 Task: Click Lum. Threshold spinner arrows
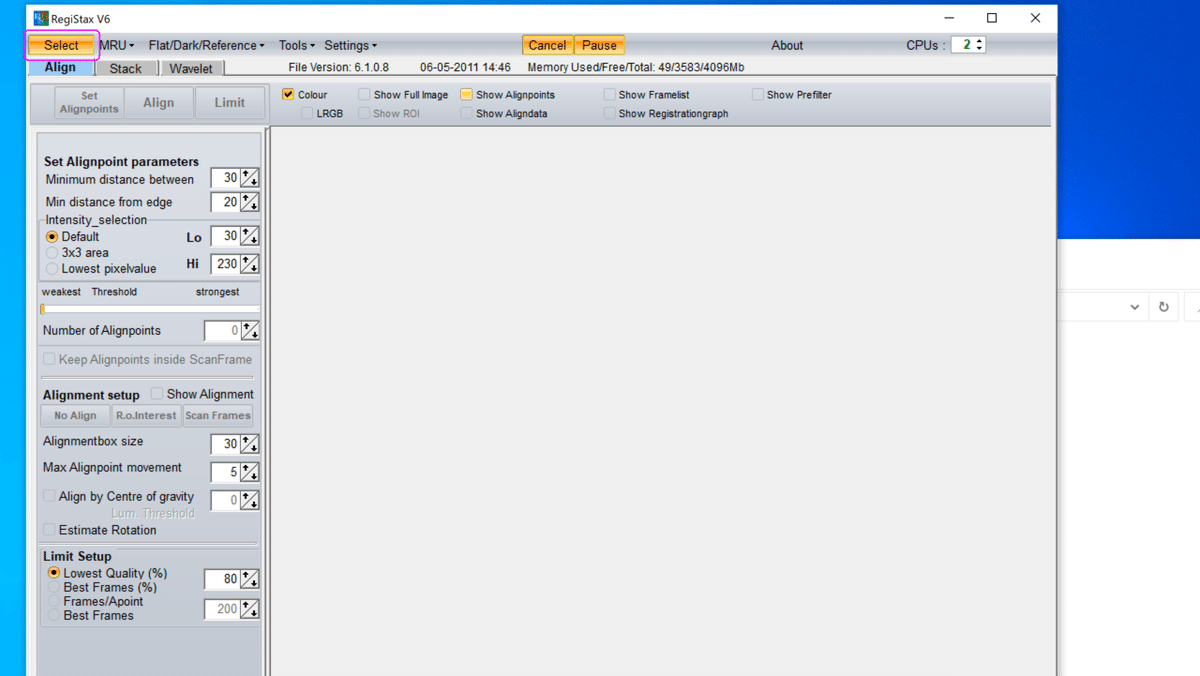pyautogui.click(x=250, y=500)
